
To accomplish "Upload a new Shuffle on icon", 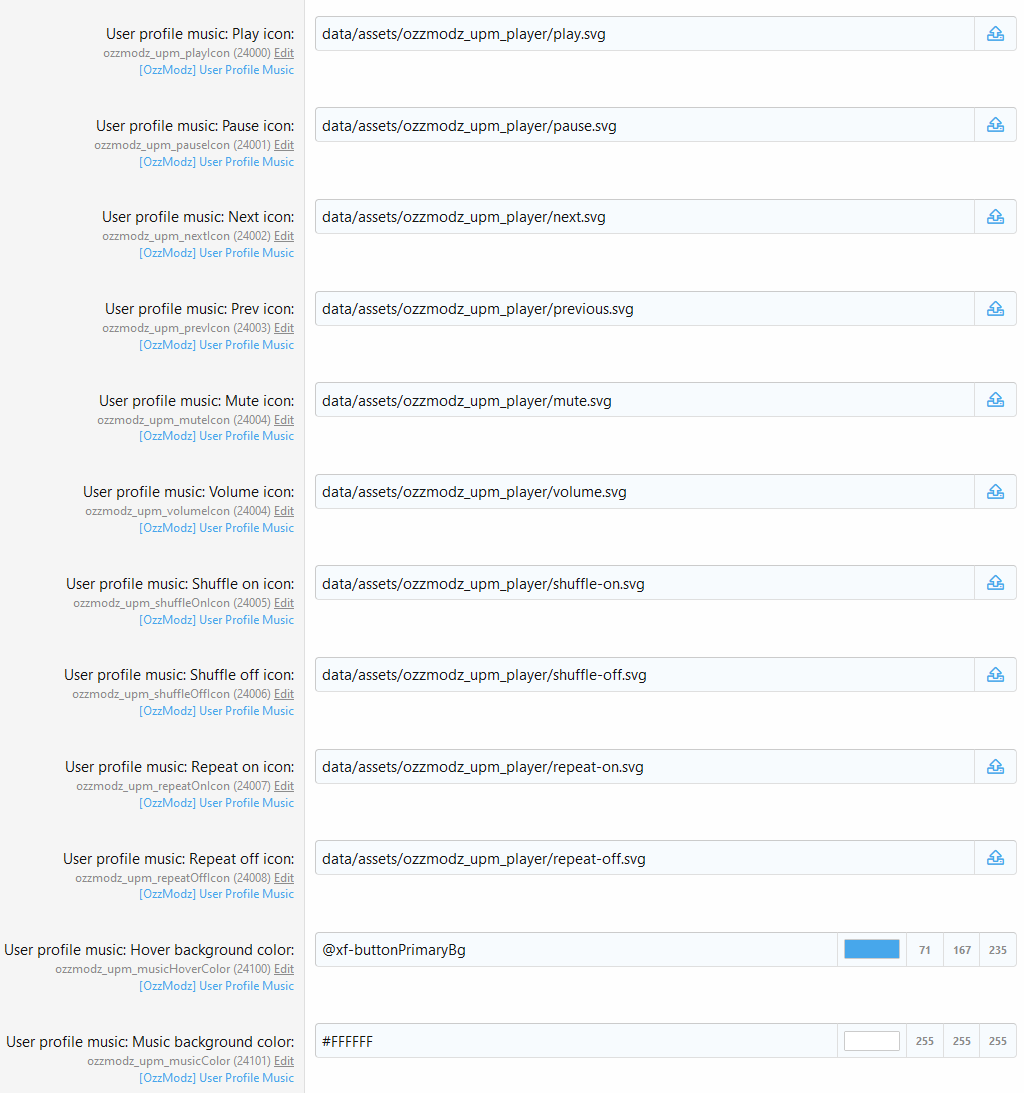I will (x=995, y=583).
